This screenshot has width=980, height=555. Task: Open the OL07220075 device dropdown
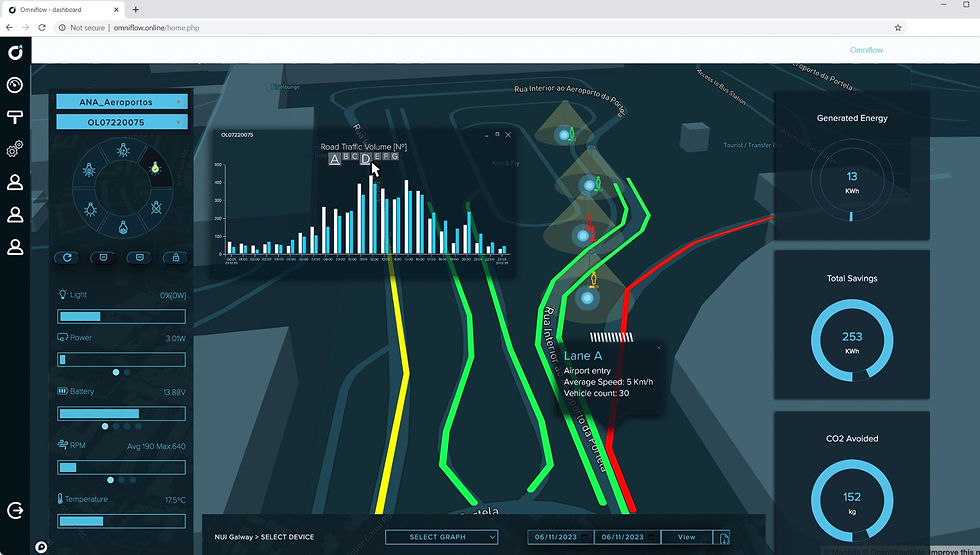click(122, 122)
